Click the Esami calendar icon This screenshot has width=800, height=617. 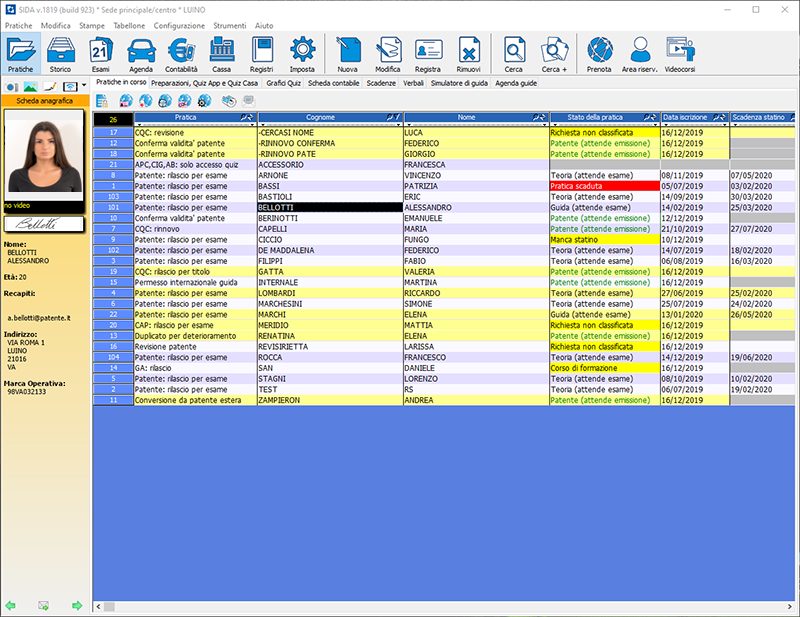click(x=101, y=55)
